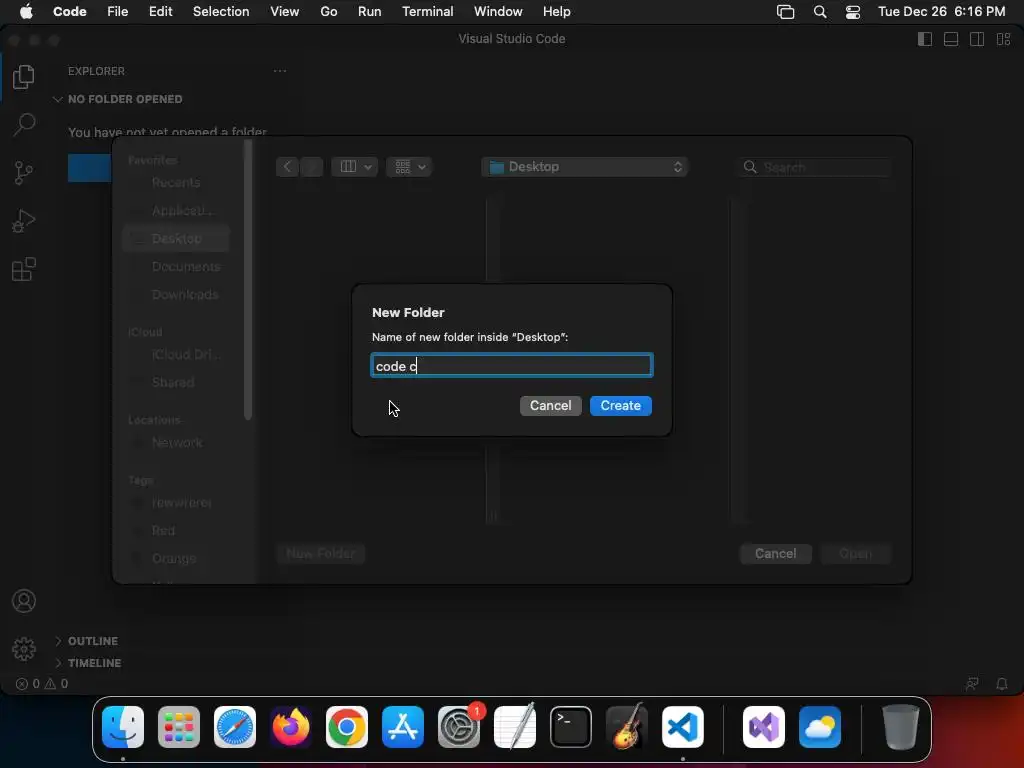Open the Source Control view
The image size is (1024, 768).
[x=24, y=173]
